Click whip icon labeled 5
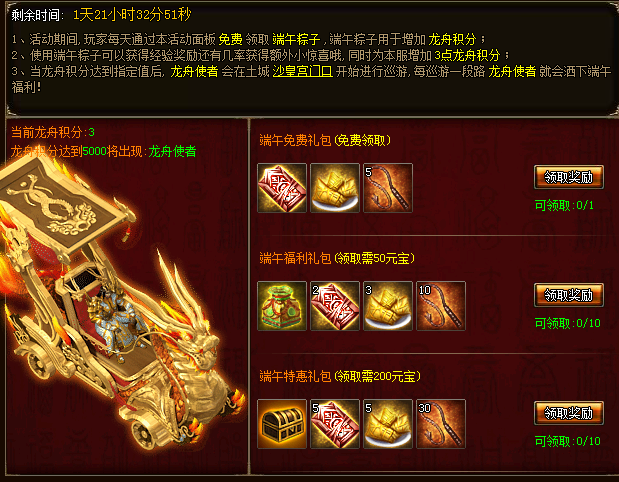 coord(388,188)
